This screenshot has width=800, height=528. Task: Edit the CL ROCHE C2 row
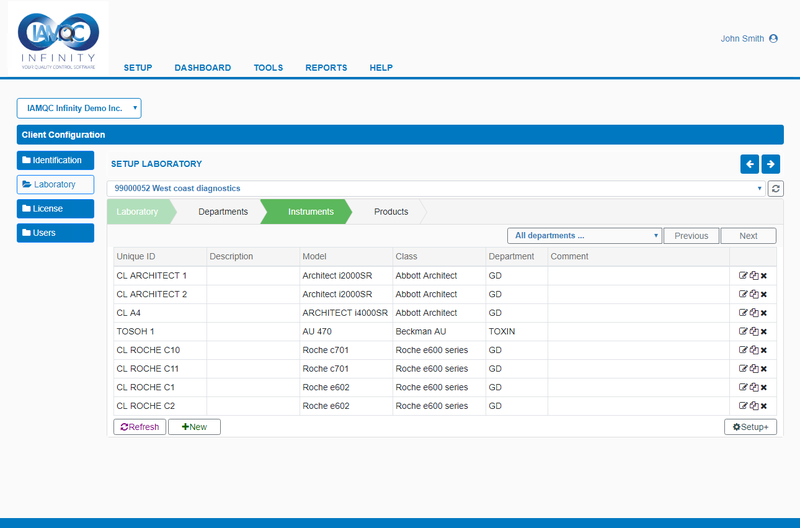[x=743, y=406]
